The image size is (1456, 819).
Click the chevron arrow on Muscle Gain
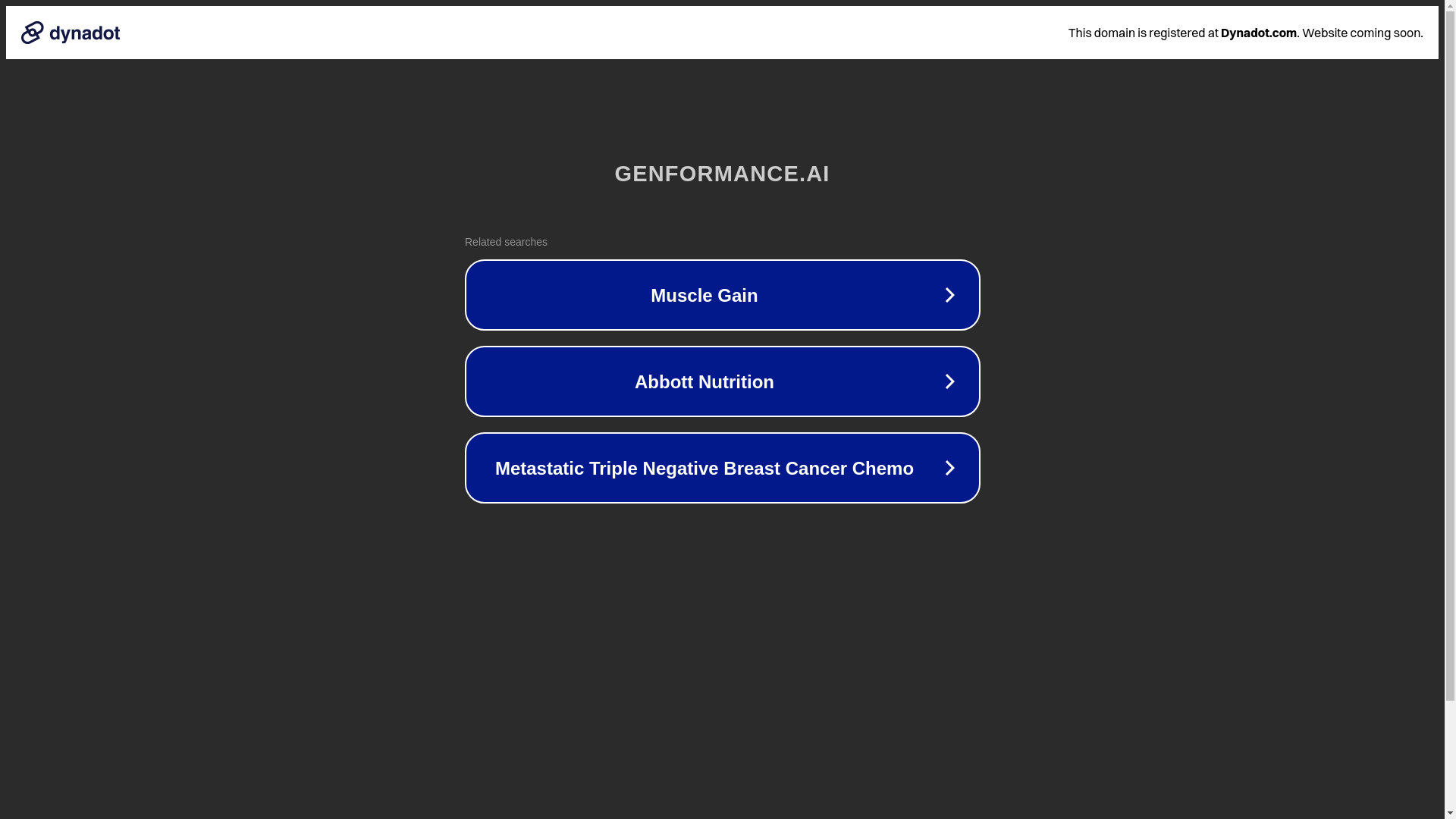coord(949,295)
